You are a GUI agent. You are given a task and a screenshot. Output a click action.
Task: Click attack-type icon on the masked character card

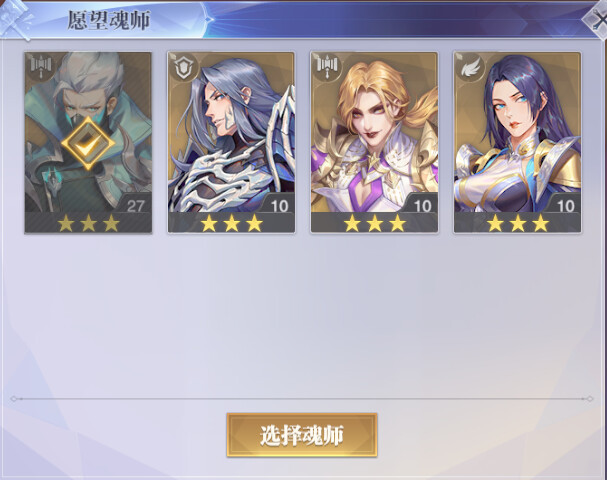41,65
